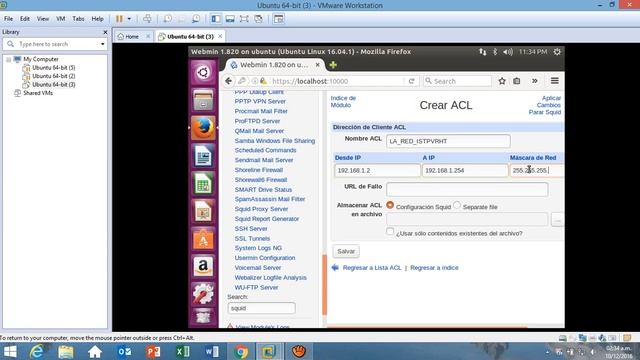Image resolution: width=640 pixels, height=360 pixels.
Task: Click the Library search field
Action: coord(54,44)
